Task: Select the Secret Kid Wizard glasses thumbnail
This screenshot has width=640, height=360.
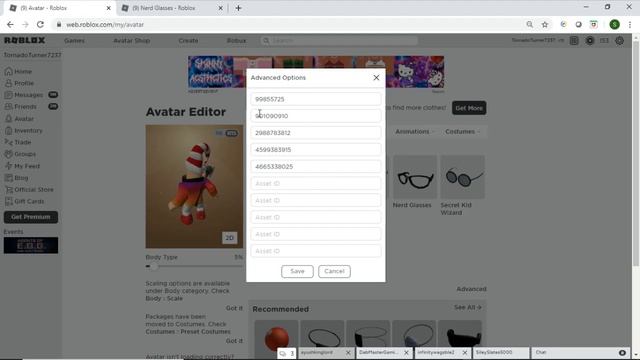Action: point(462,177)
